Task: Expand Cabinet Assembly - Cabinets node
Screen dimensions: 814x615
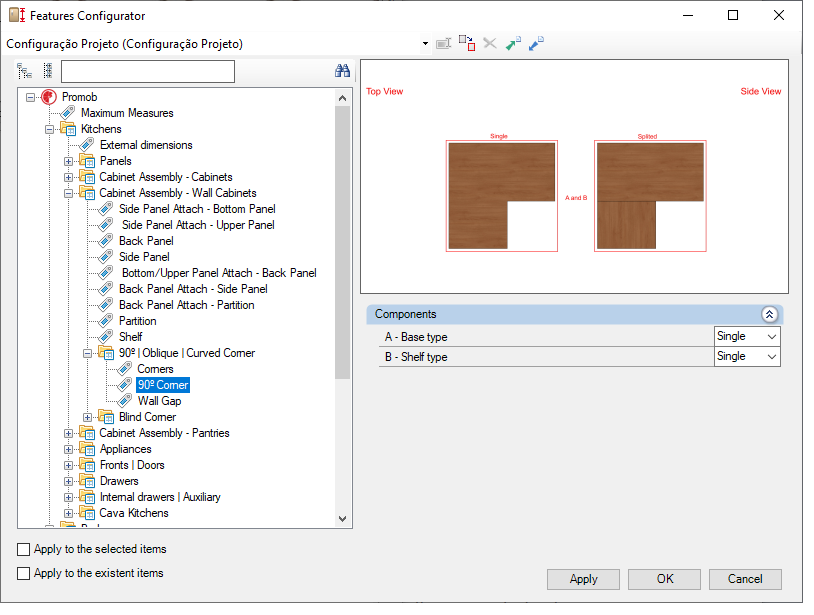Action: point(69,177)
